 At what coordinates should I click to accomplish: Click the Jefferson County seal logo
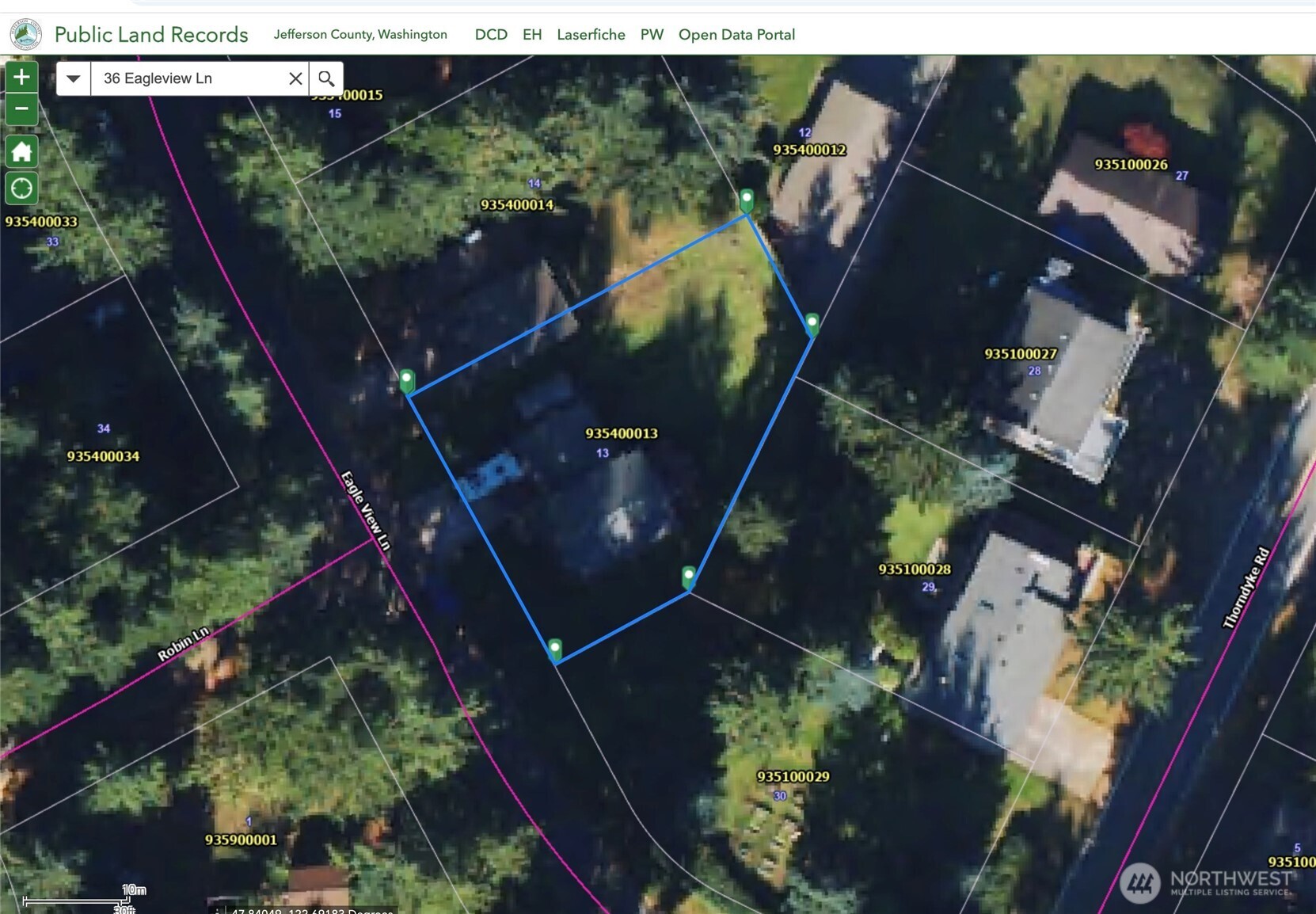click(26, 35)
